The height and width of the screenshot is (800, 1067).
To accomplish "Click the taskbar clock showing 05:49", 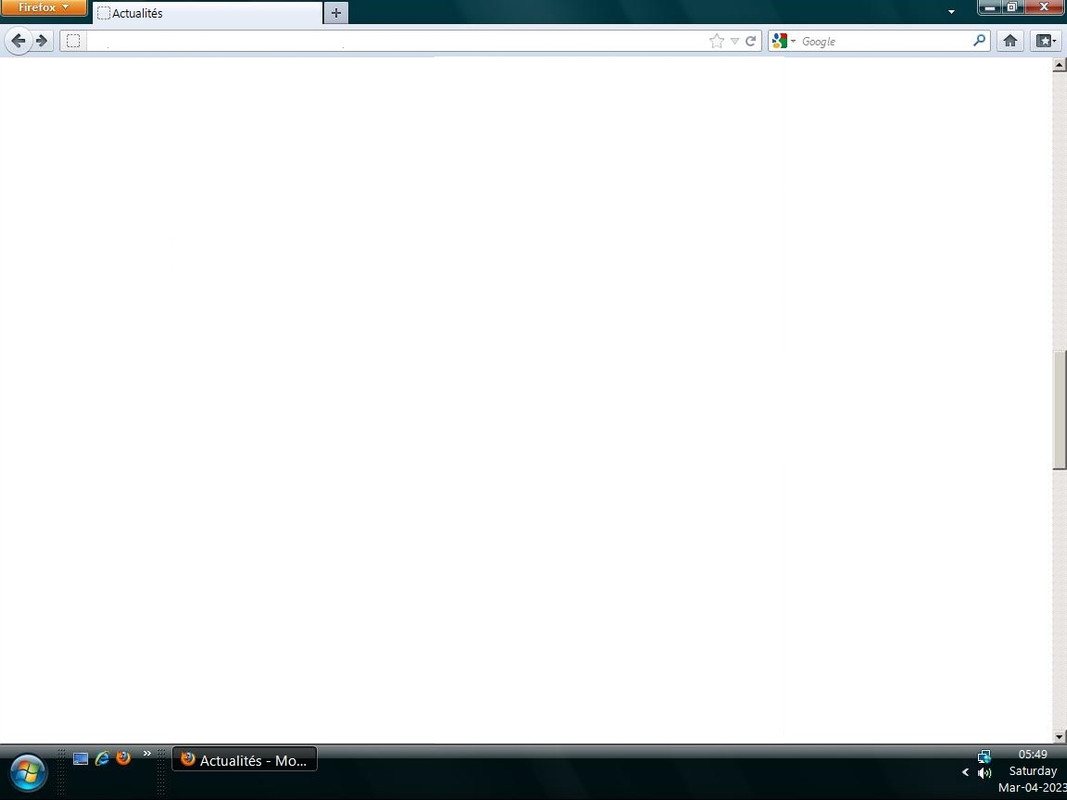I will pos(1032,754).
